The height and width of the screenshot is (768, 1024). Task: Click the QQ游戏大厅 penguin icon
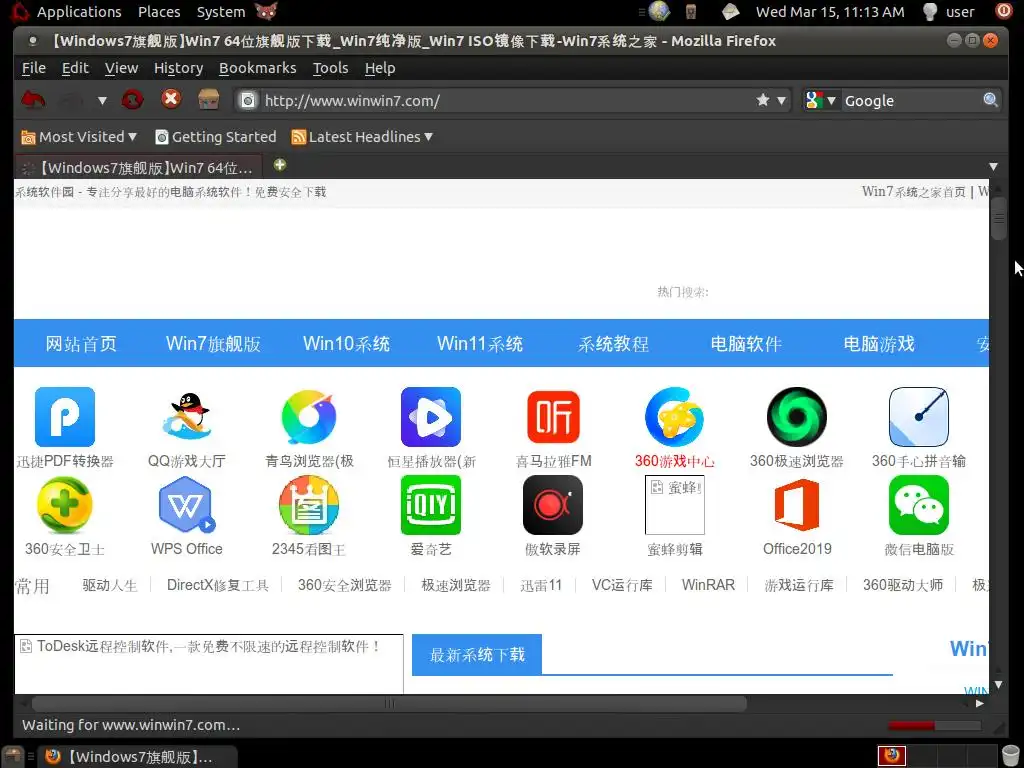tap(187, 417)
